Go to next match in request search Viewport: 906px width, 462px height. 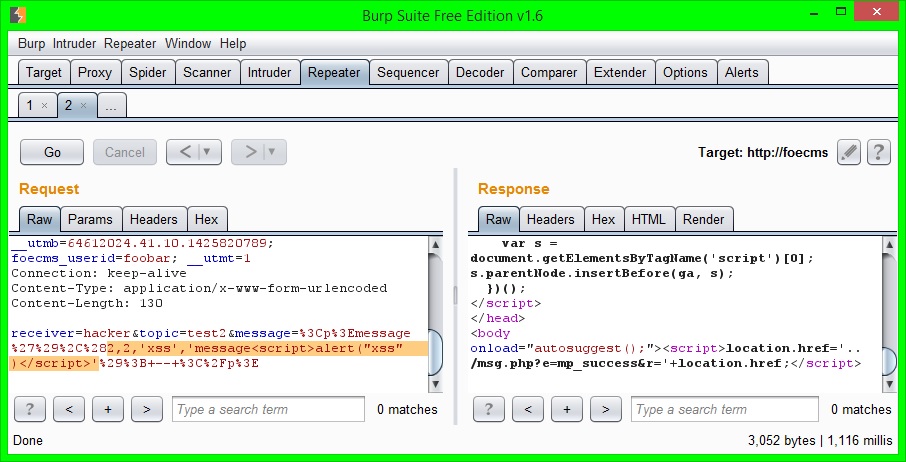pyautogui.click(x=146, y=409)
